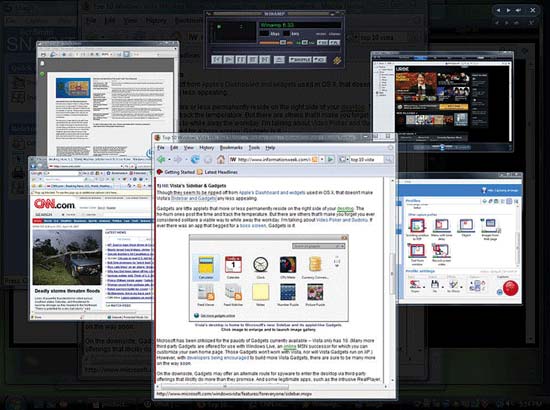The image size is (550, 410).
Task: Click Winamp's Pause button
Action: pyautogui.click(x=241, y=60)
